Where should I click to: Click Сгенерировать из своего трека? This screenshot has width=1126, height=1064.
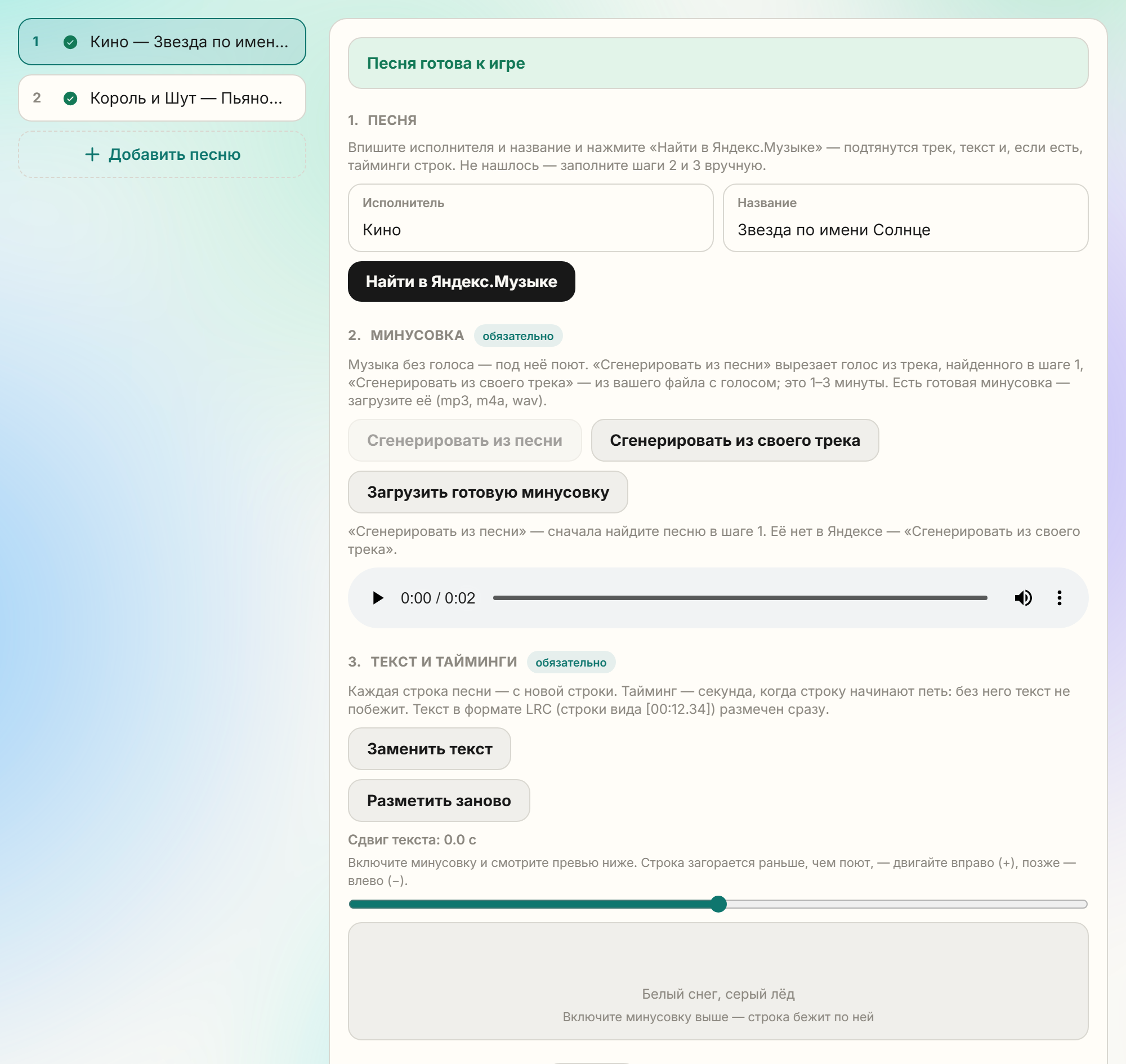click(x=735, y=440)
